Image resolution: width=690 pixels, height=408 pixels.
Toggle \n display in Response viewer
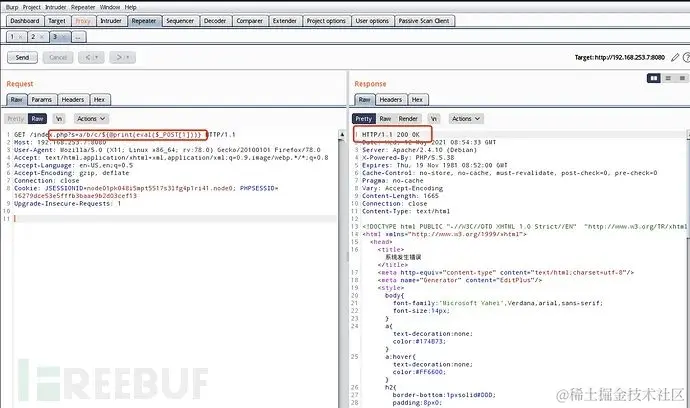click(434, 119)
